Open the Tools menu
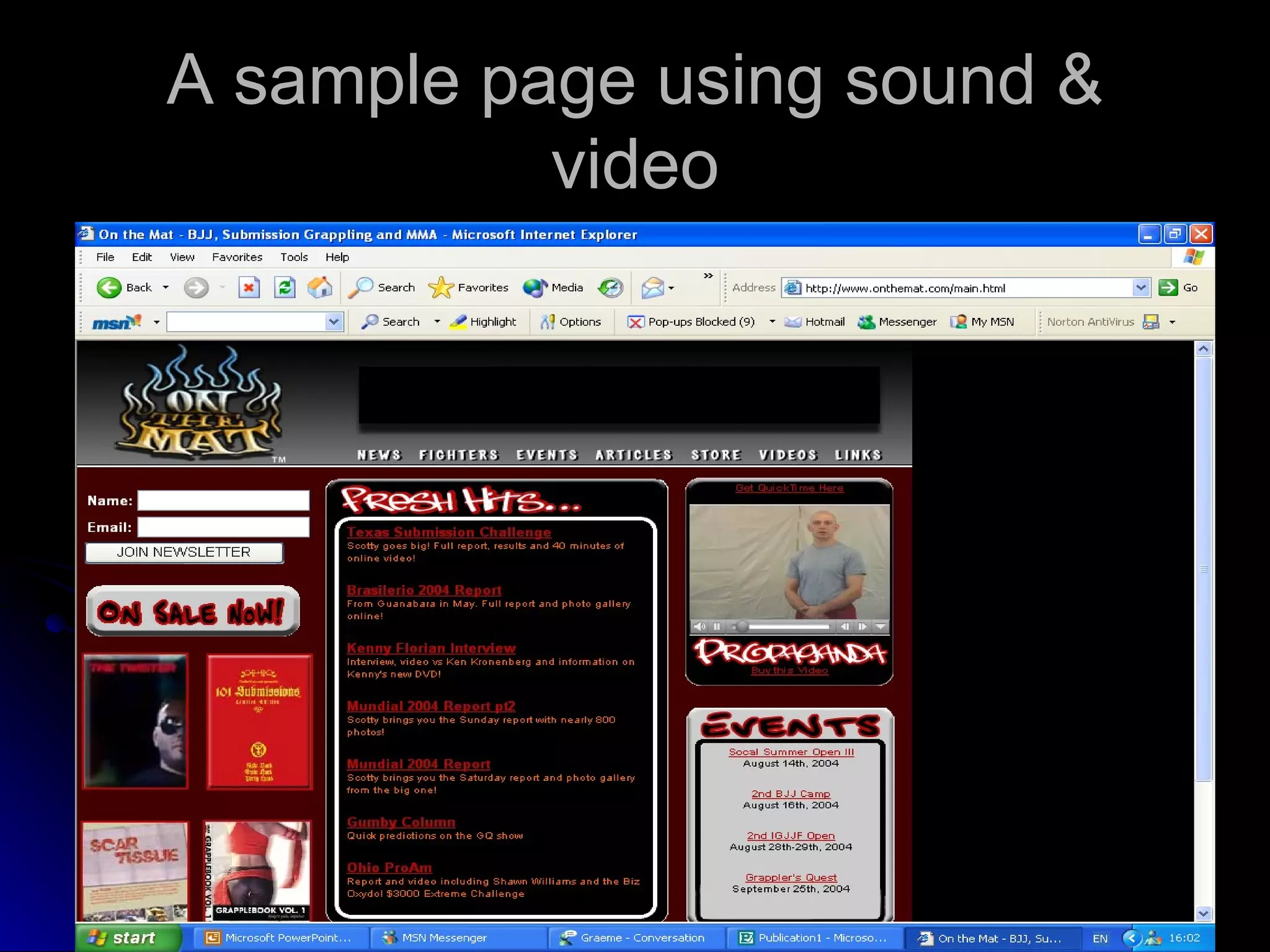 point(293,257)
